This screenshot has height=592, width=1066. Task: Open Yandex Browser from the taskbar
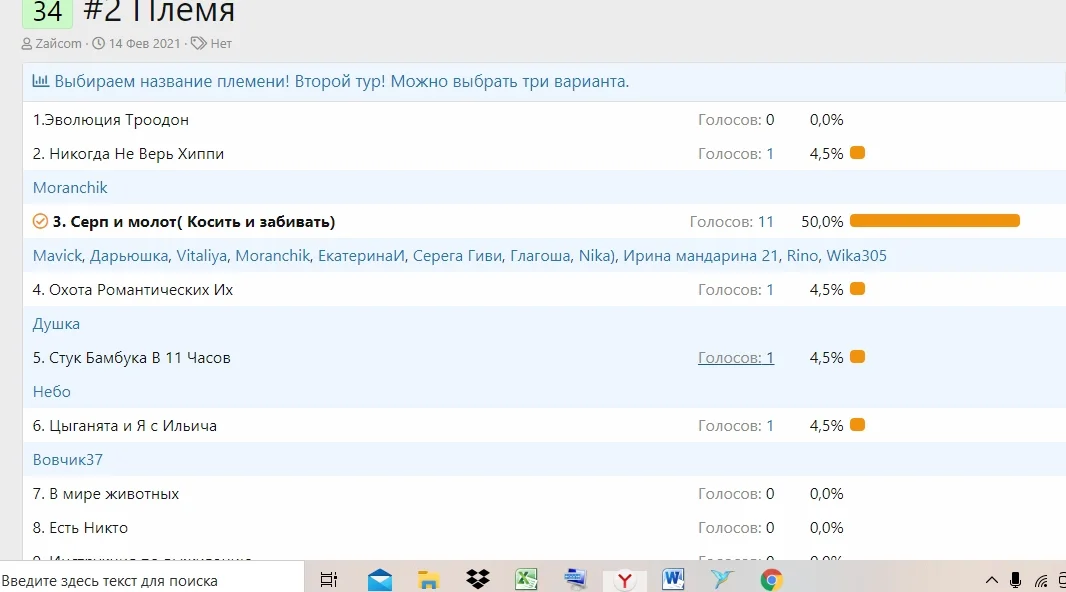[x=624, y=578]
